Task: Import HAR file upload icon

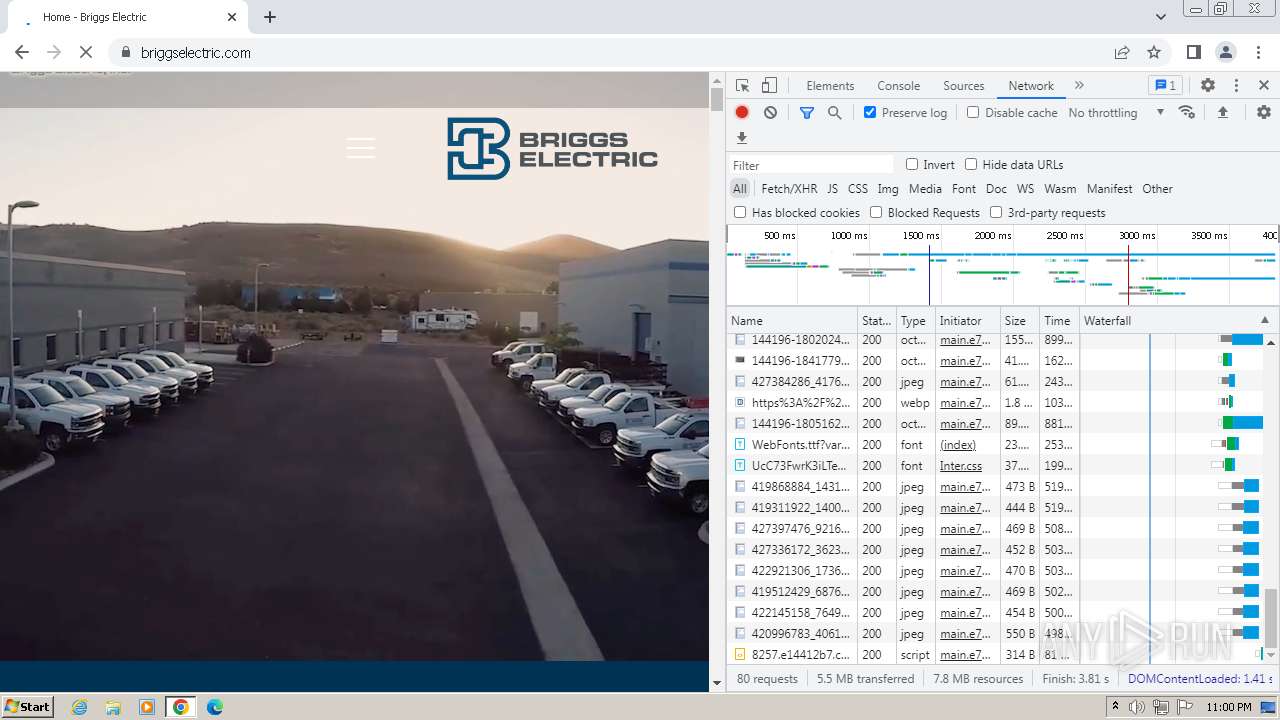Action: coord(1222,113)
